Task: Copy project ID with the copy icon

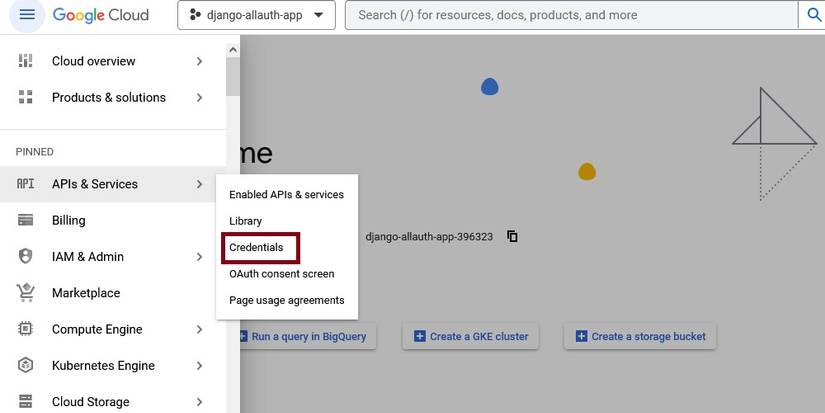Action: (x=512, y=237)
